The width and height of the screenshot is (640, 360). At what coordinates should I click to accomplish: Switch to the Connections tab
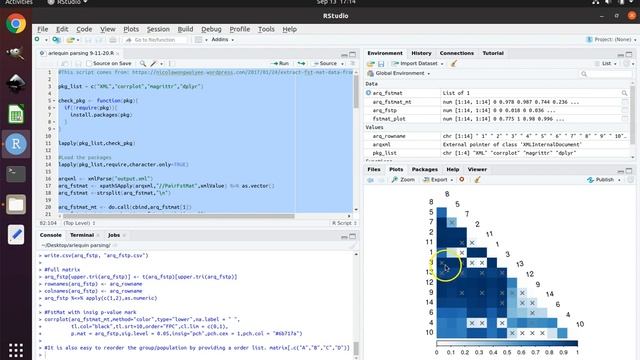[457, 53]
